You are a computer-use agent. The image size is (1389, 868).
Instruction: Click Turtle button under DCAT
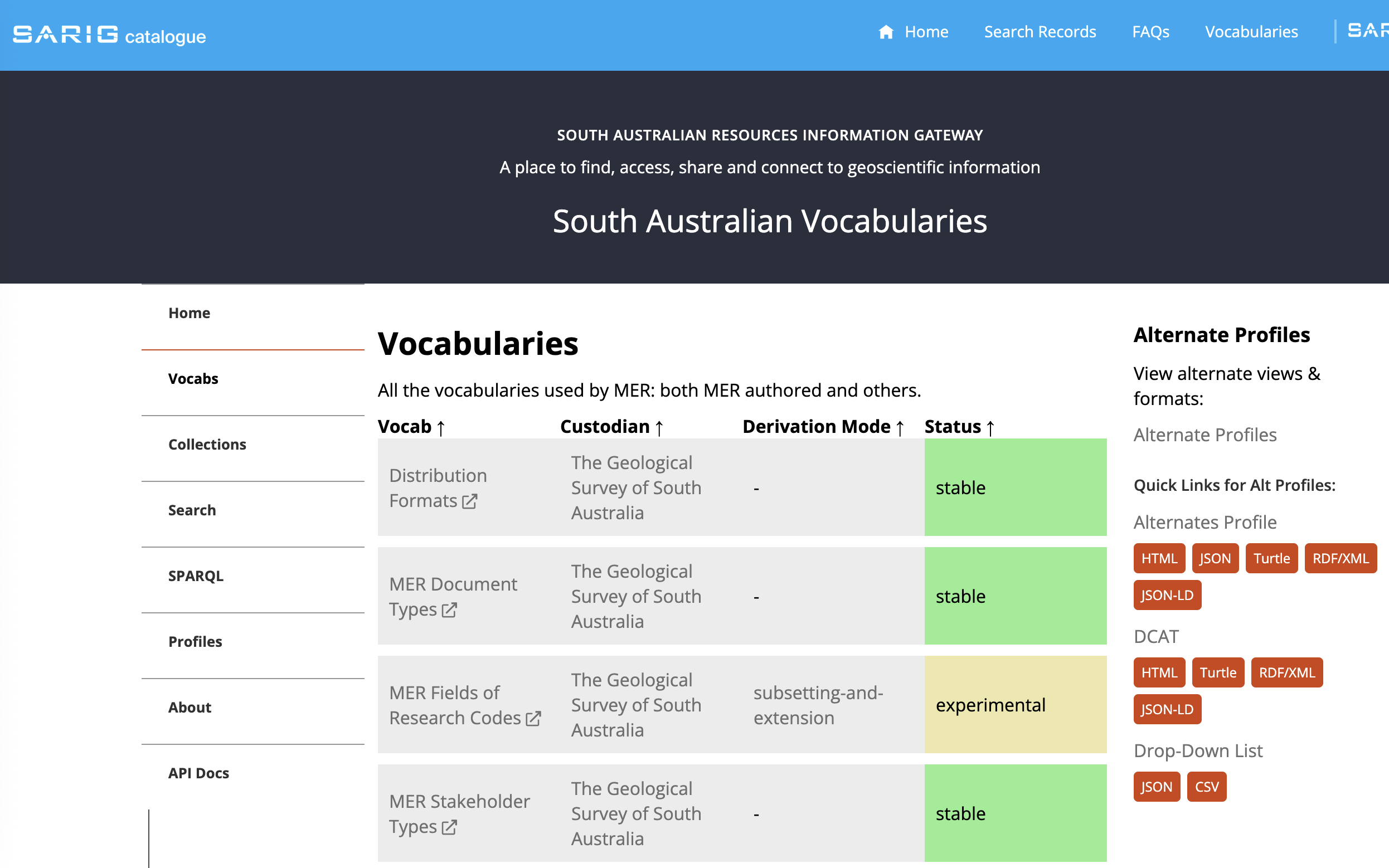[1218, 673]
